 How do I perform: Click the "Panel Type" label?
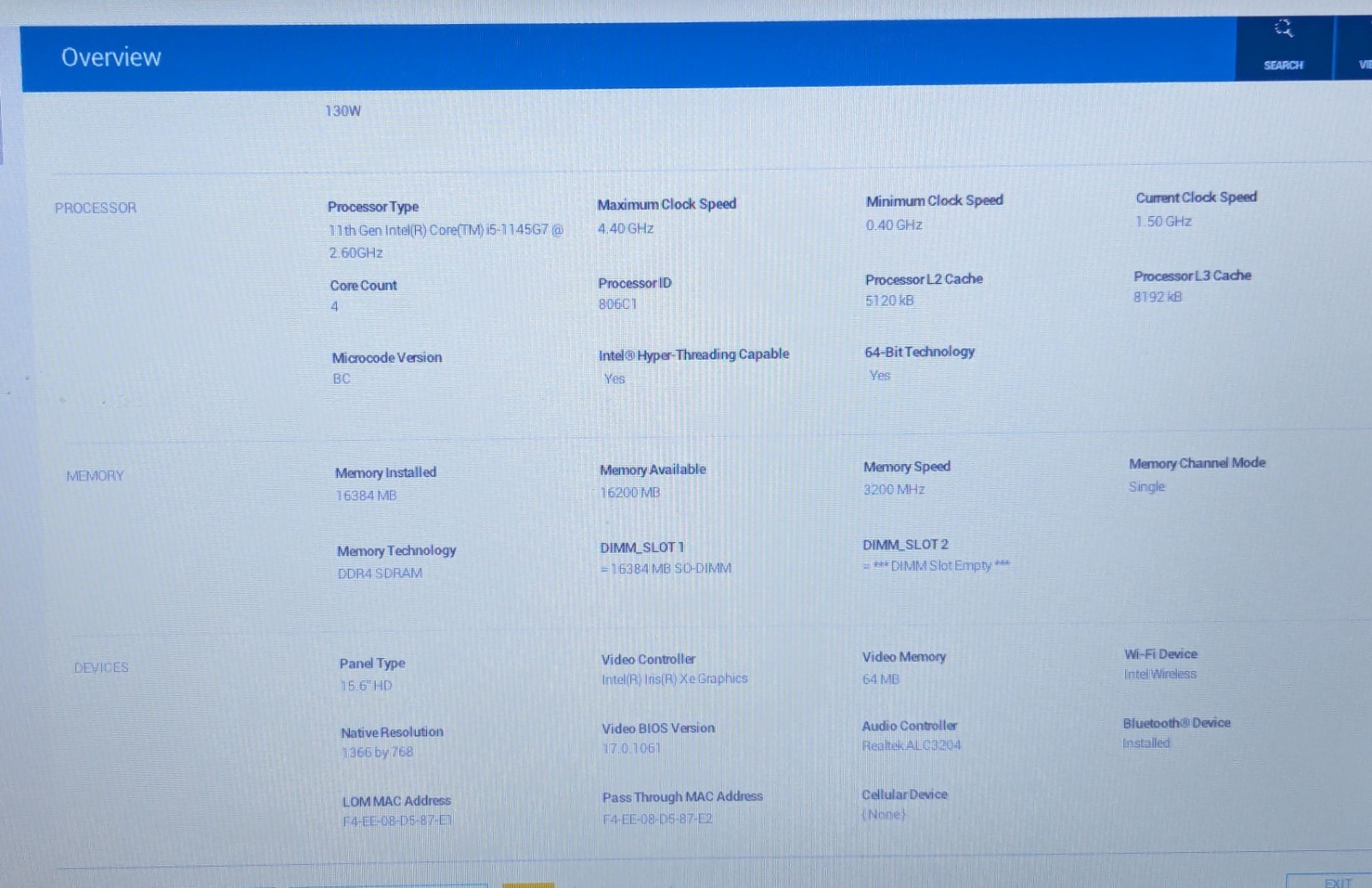372,663
